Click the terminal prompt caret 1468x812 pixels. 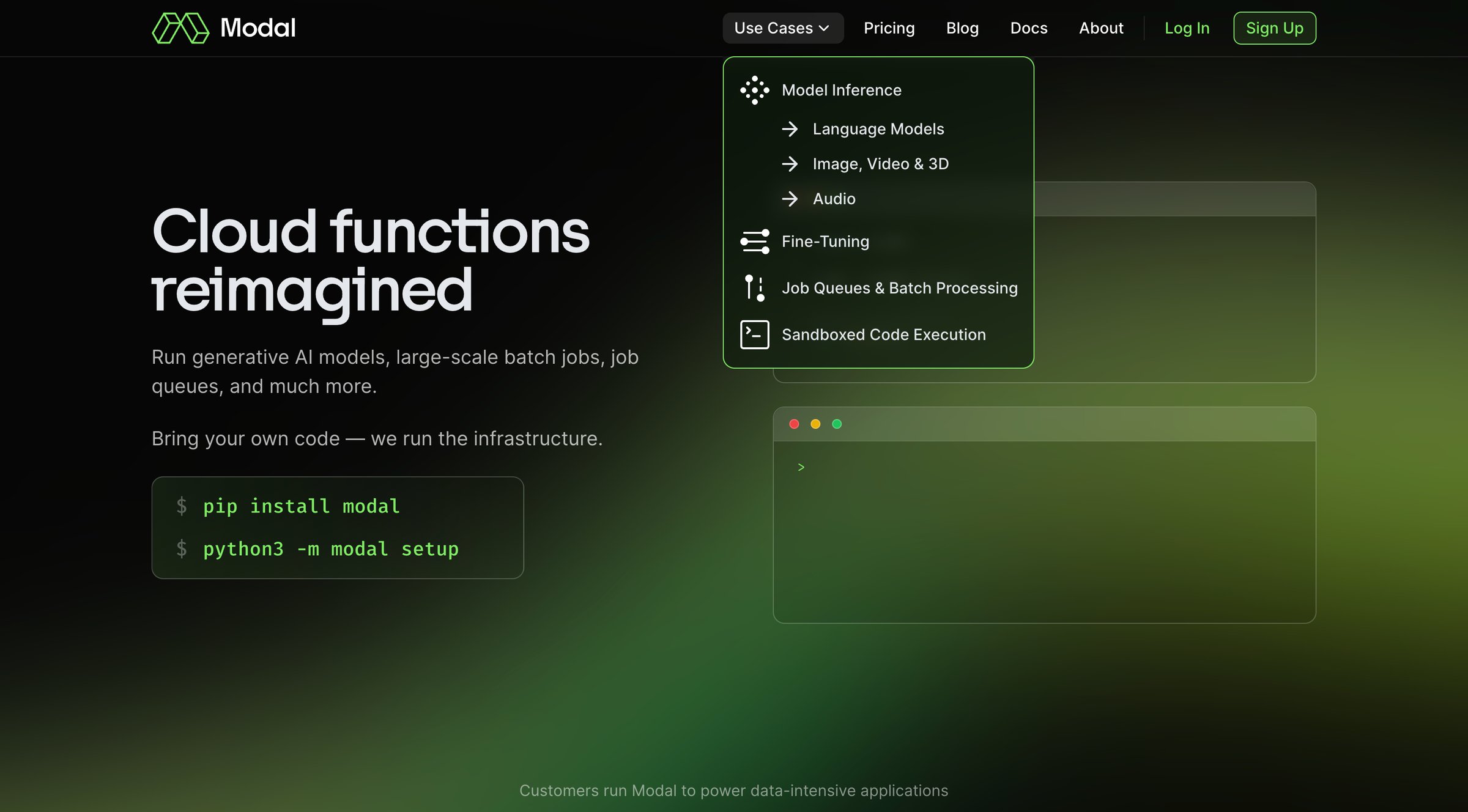pyautogui.click(x=801, y=467)
